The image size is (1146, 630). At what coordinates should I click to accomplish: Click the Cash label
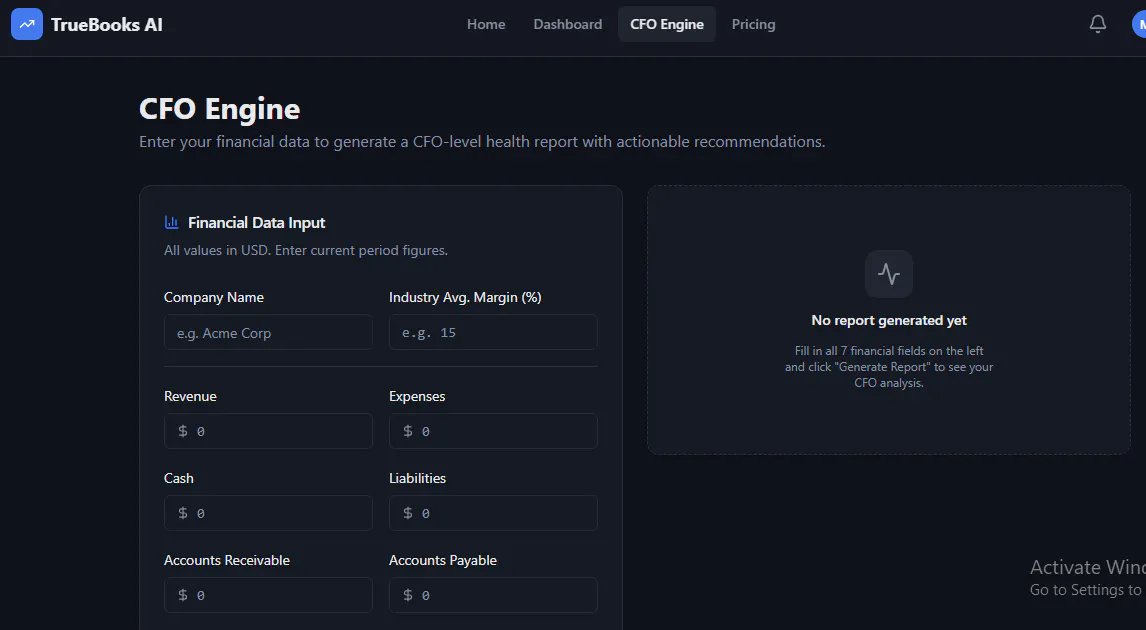point(178,478)
